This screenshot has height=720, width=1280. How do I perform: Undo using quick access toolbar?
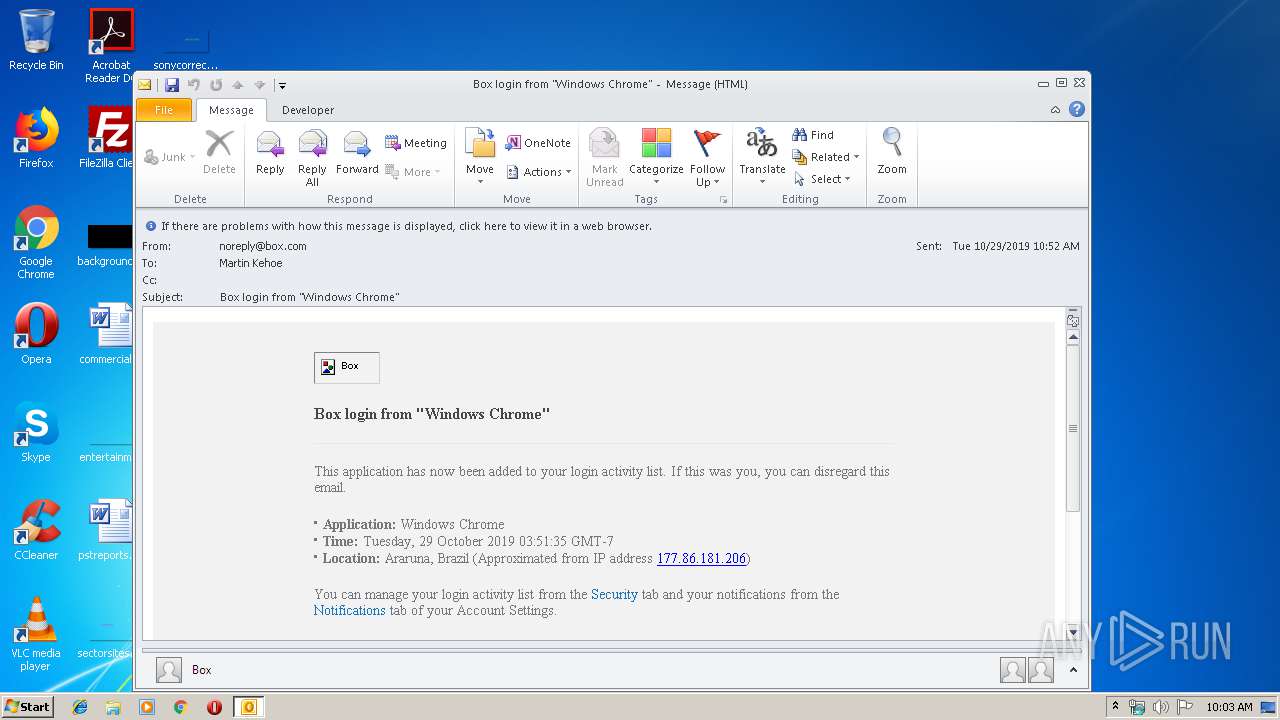pos(194,85)
